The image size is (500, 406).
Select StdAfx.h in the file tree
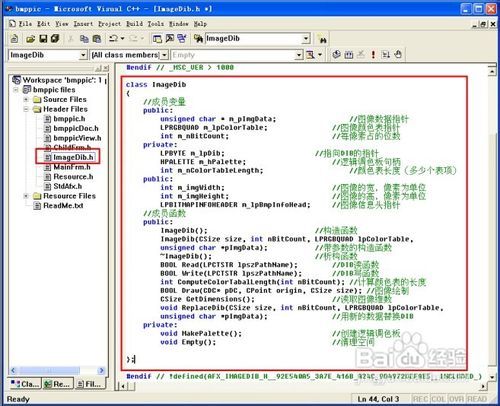click(68, 186)
